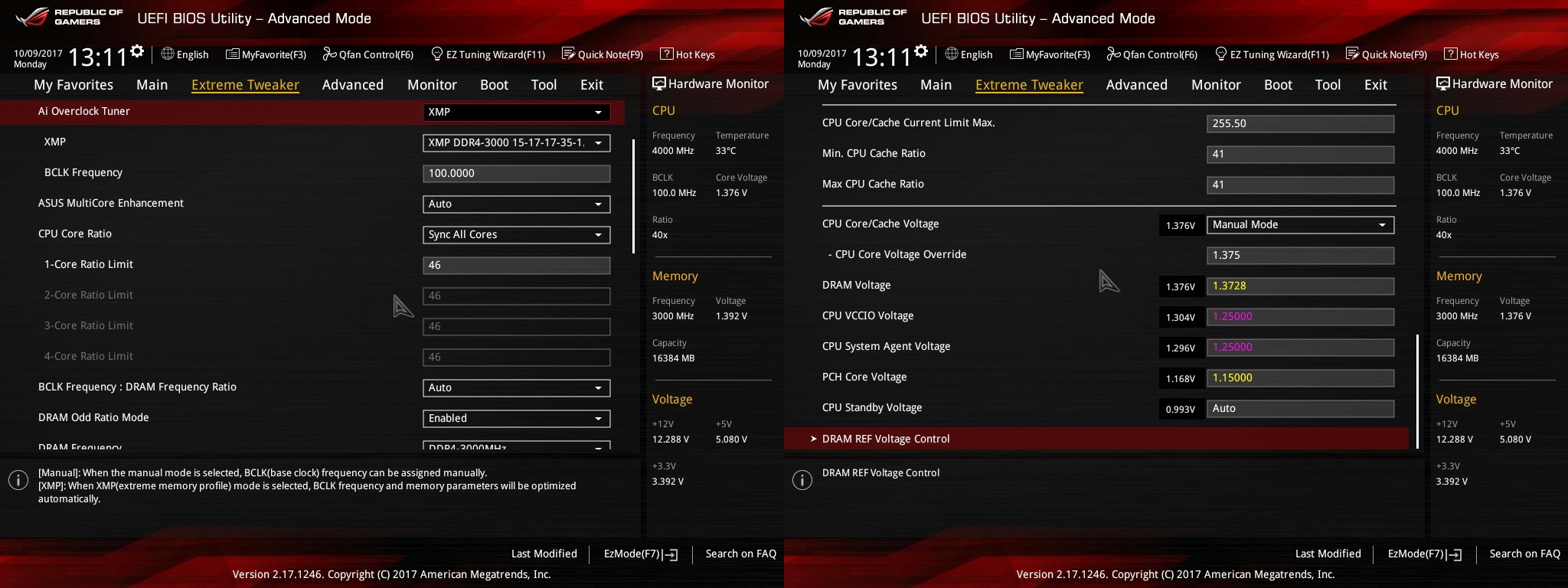Switch to the Main tab in the left window
Screen dimensions: 1568x588
(x=152, y=85)
